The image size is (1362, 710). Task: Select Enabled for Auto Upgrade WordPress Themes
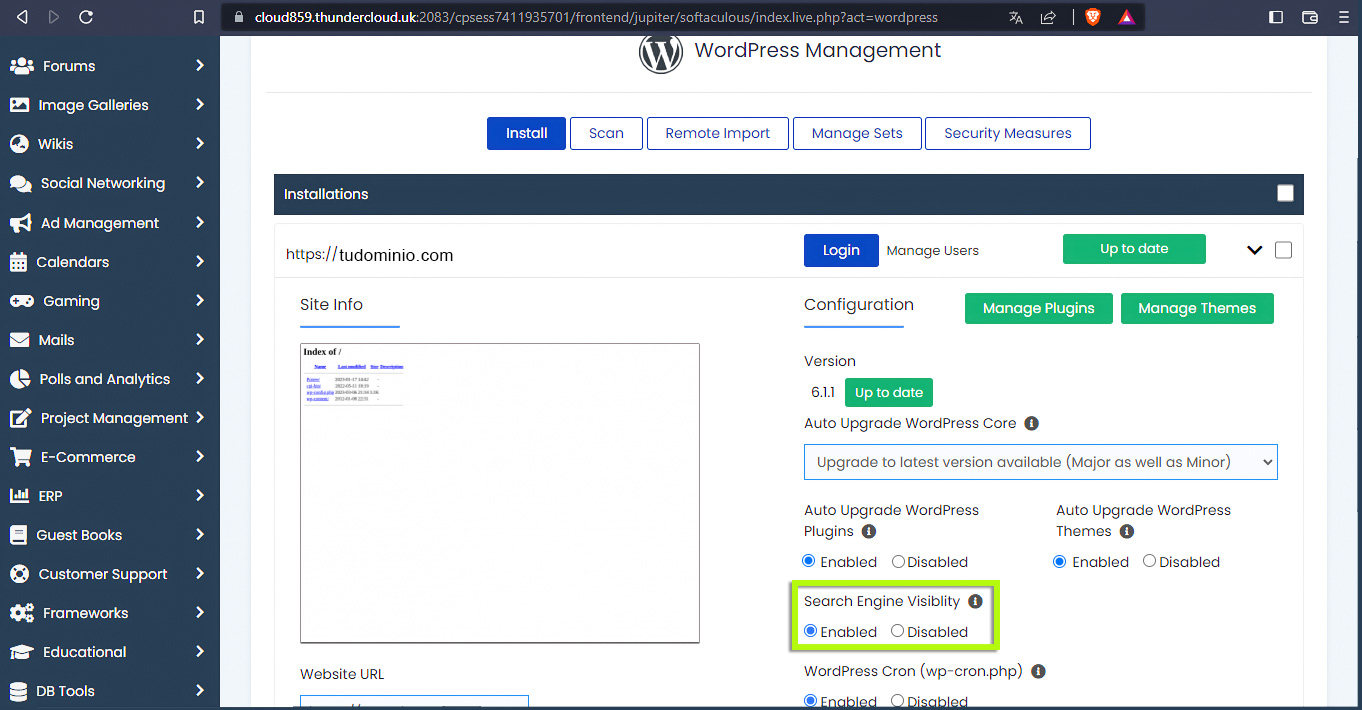tap(1060, 561)
